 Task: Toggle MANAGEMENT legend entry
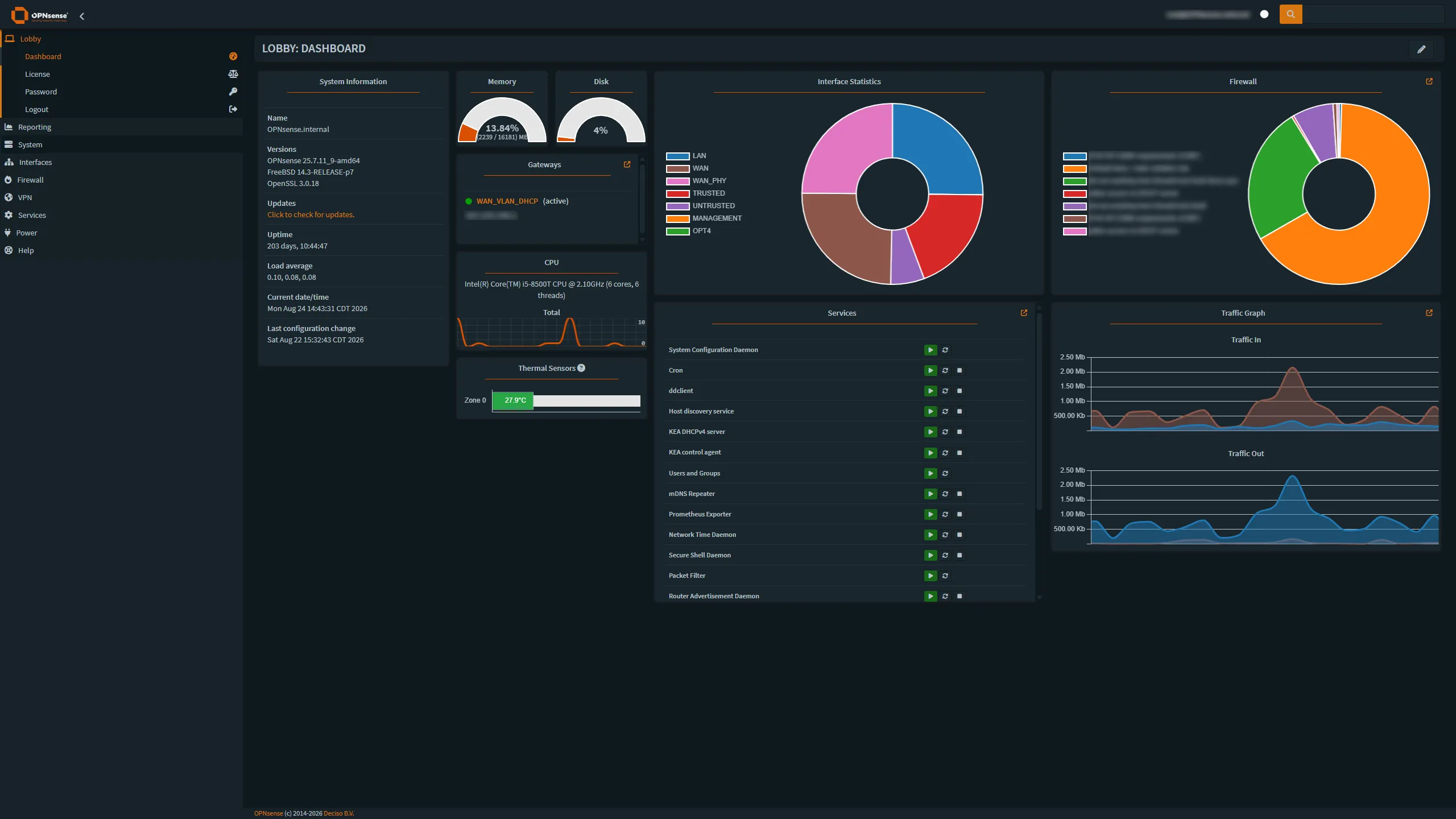coord(704,218)
